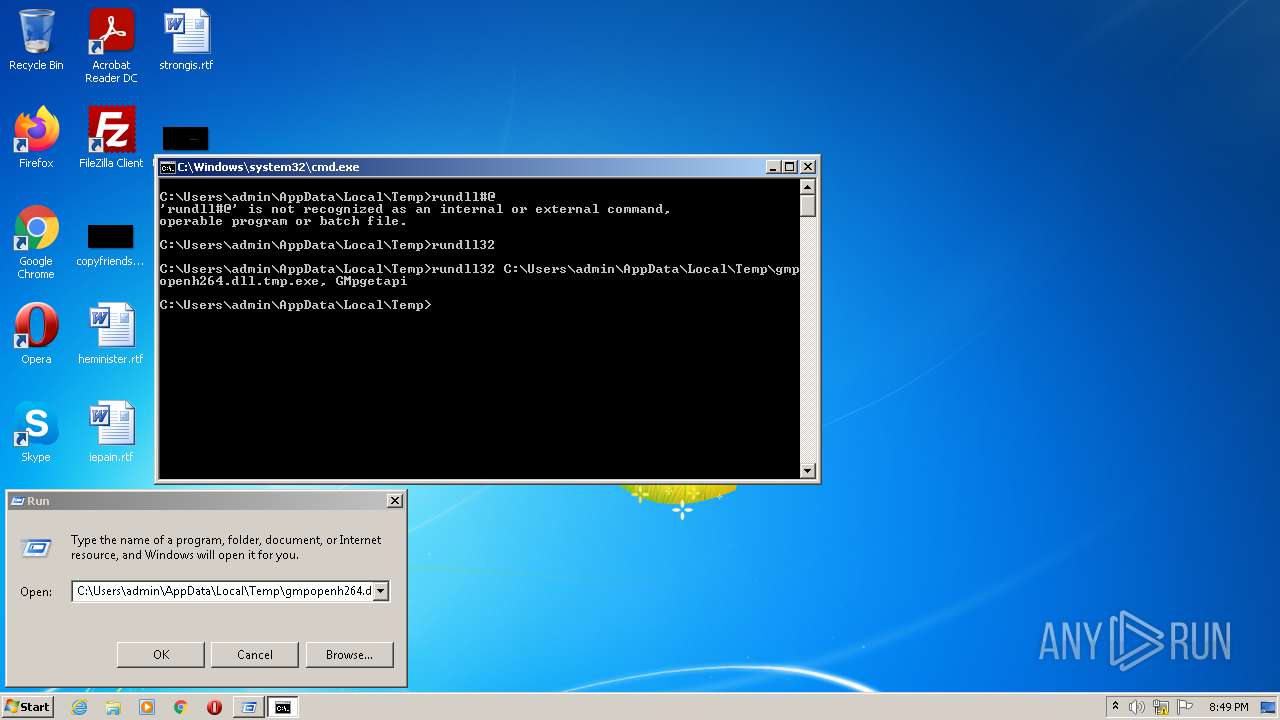Click the cmd window scrollbar thumb
Viewport: 1280px width, 720px height.
pyautogui.click(x=808, y=205)
